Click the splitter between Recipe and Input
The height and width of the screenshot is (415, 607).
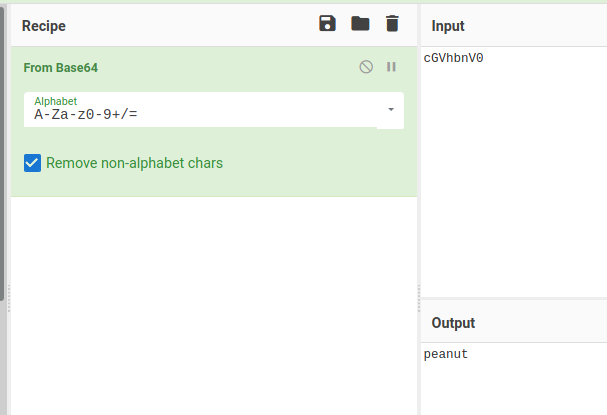419,290
